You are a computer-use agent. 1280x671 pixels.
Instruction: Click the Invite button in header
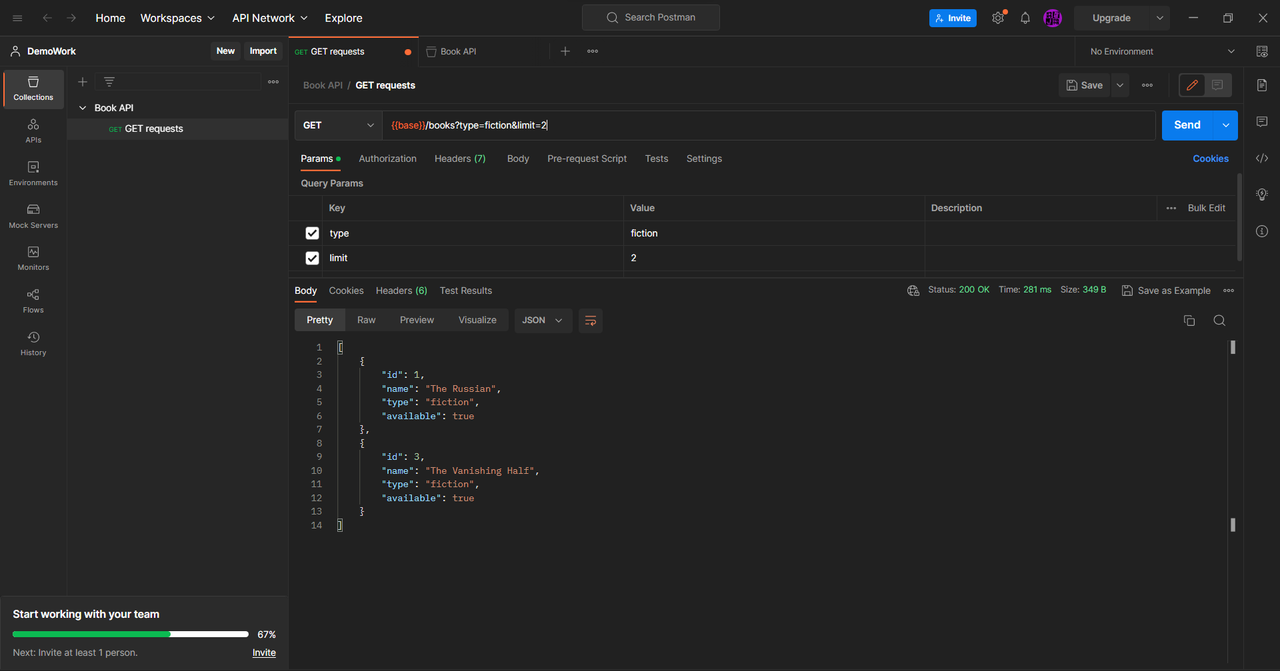pyautogui.click(x=953, y=18)
